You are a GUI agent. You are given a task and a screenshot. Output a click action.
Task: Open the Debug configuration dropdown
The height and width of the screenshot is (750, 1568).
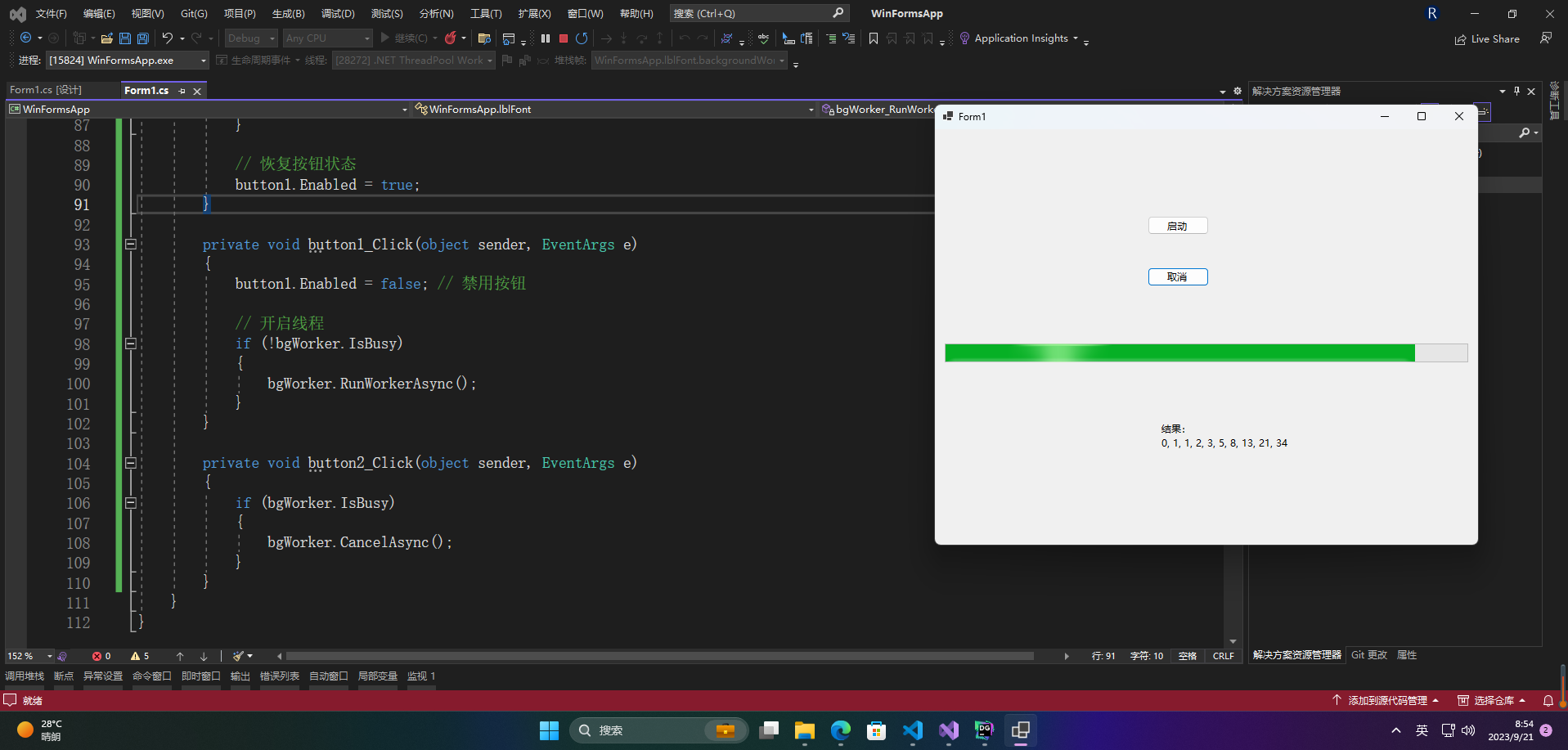click(x=251, y=38)
